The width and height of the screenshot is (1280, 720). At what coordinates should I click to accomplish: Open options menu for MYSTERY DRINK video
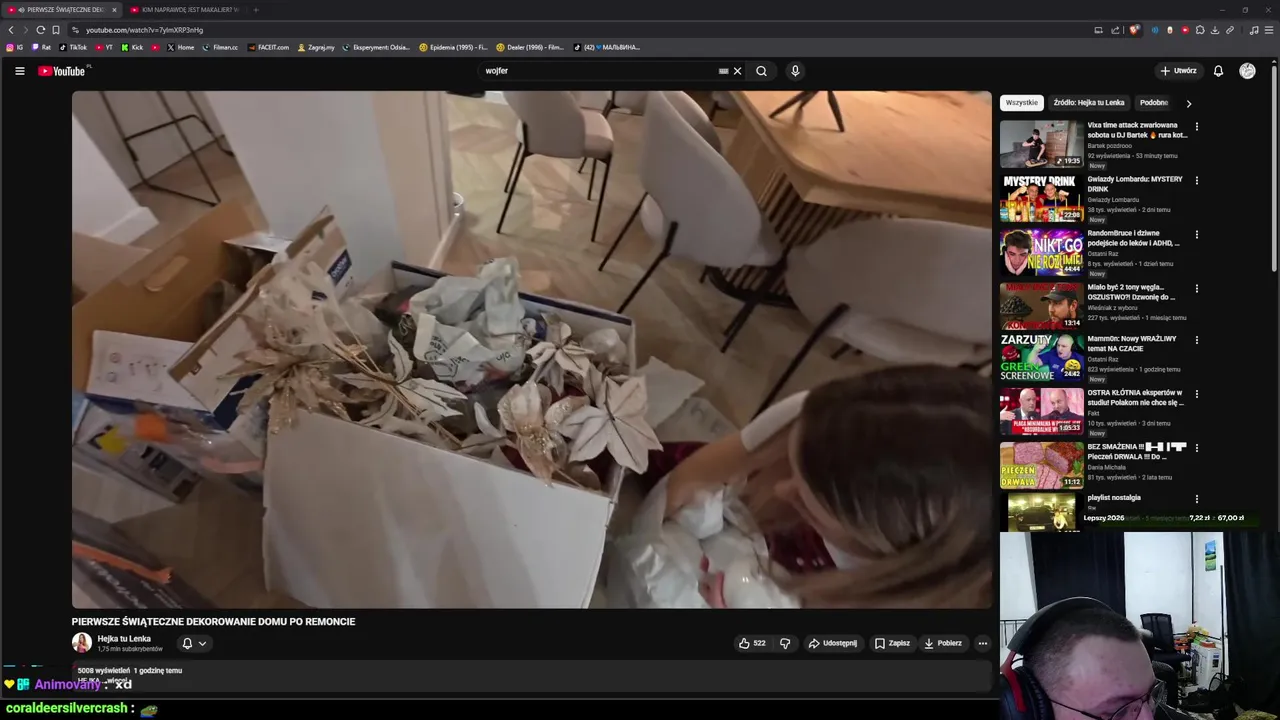pyautogui.click(x=1196, y=181)
